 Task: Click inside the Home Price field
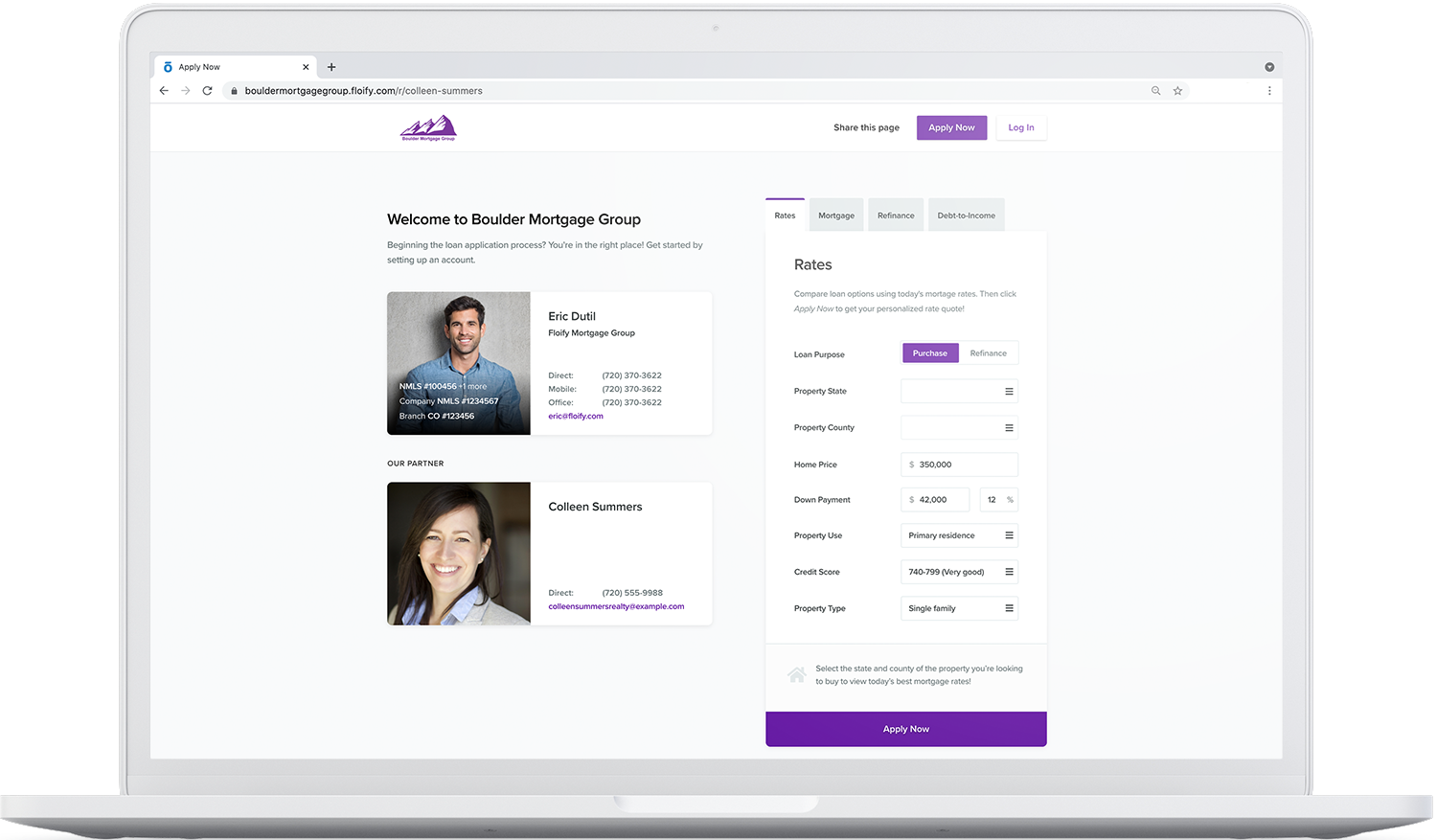958,465
